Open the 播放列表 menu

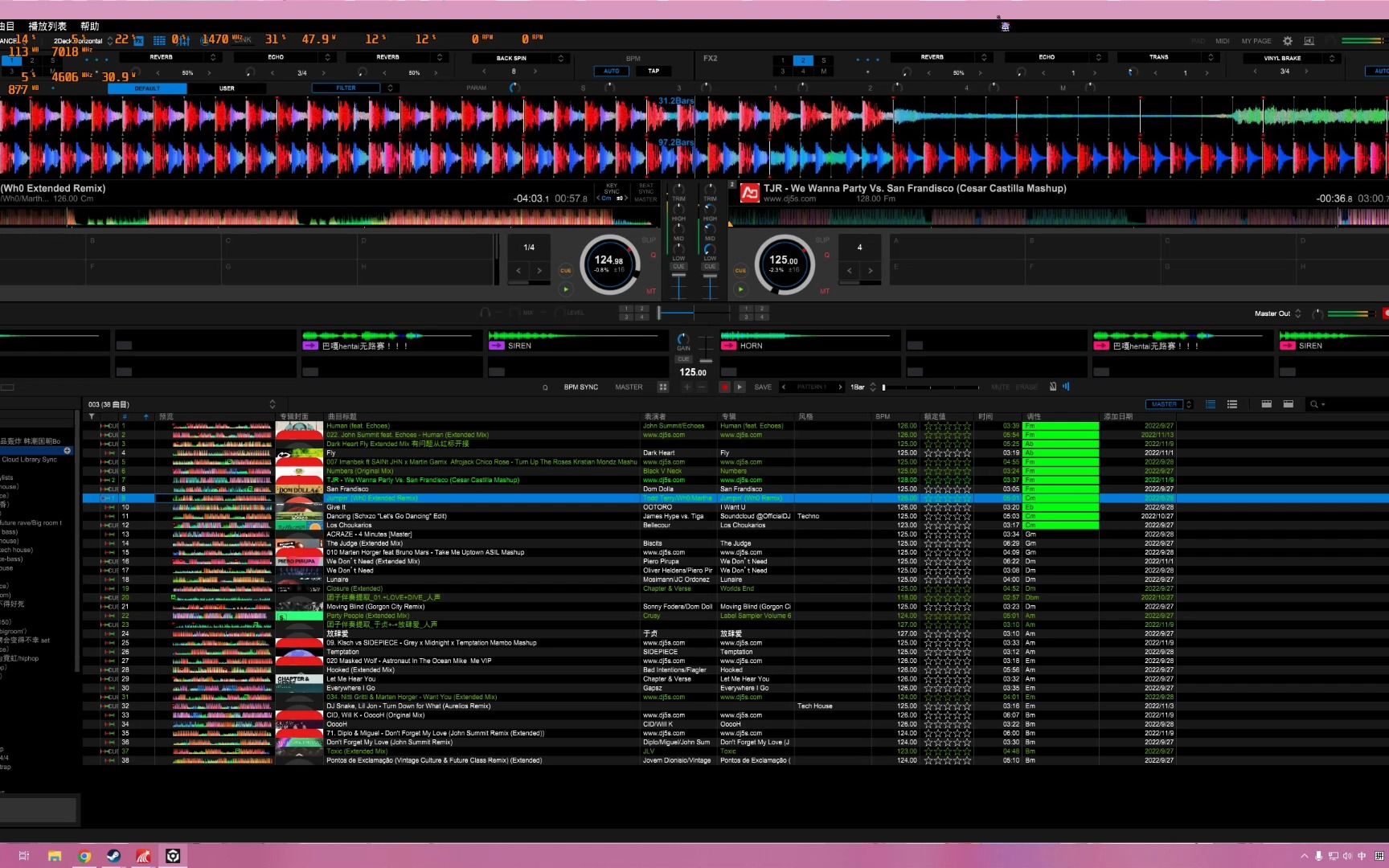[x=47, y=27]
